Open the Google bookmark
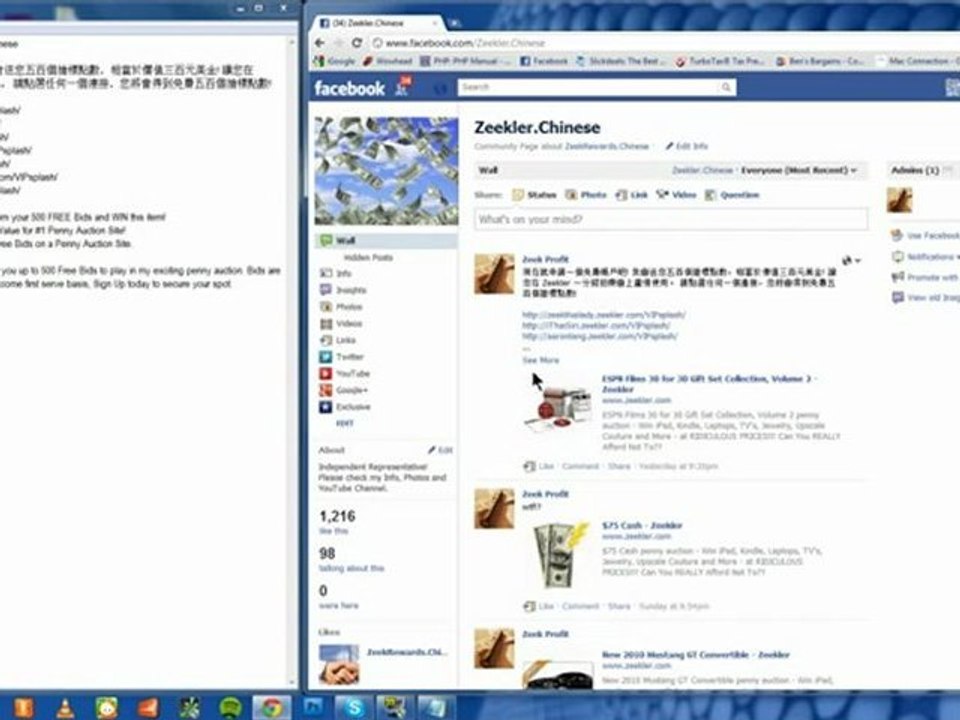Screen dimensions: 960x720 (334, 61)
